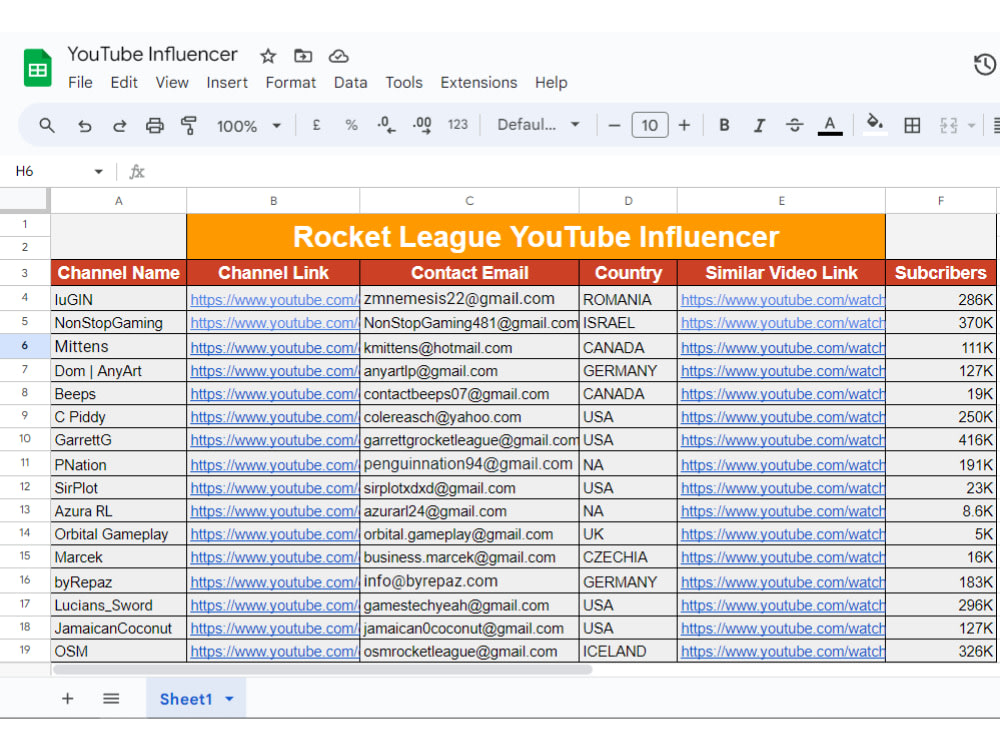Open the Borders menu
This screenshot has height=750, width=1000.
point(912,125)
